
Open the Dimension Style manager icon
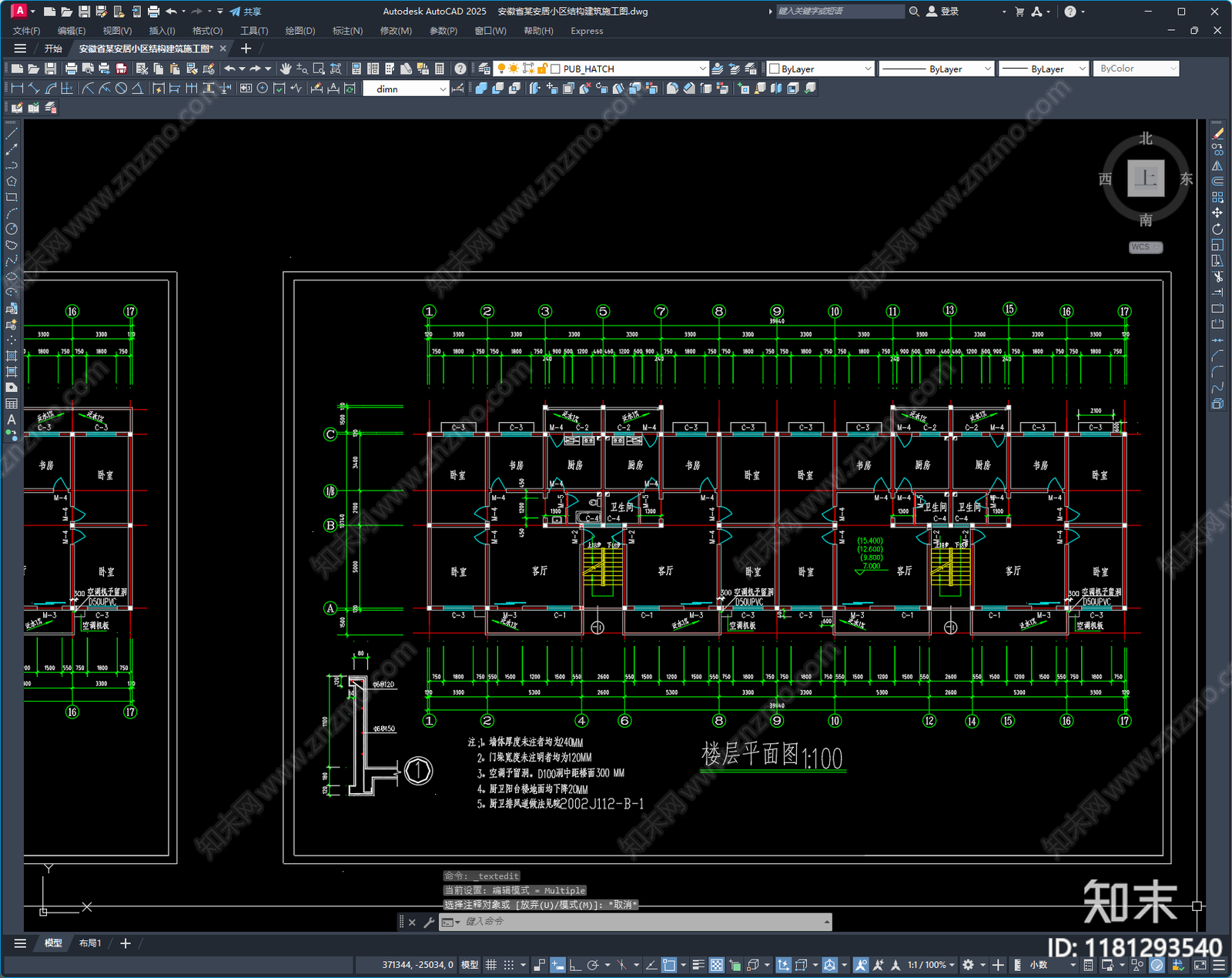click(458, 89)
